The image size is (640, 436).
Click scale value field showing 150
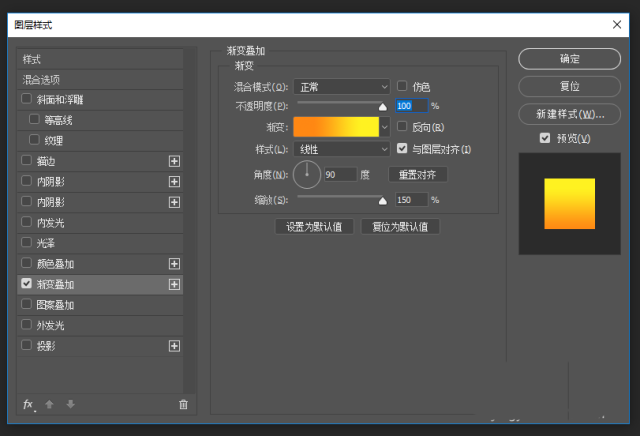pos(411,200)
